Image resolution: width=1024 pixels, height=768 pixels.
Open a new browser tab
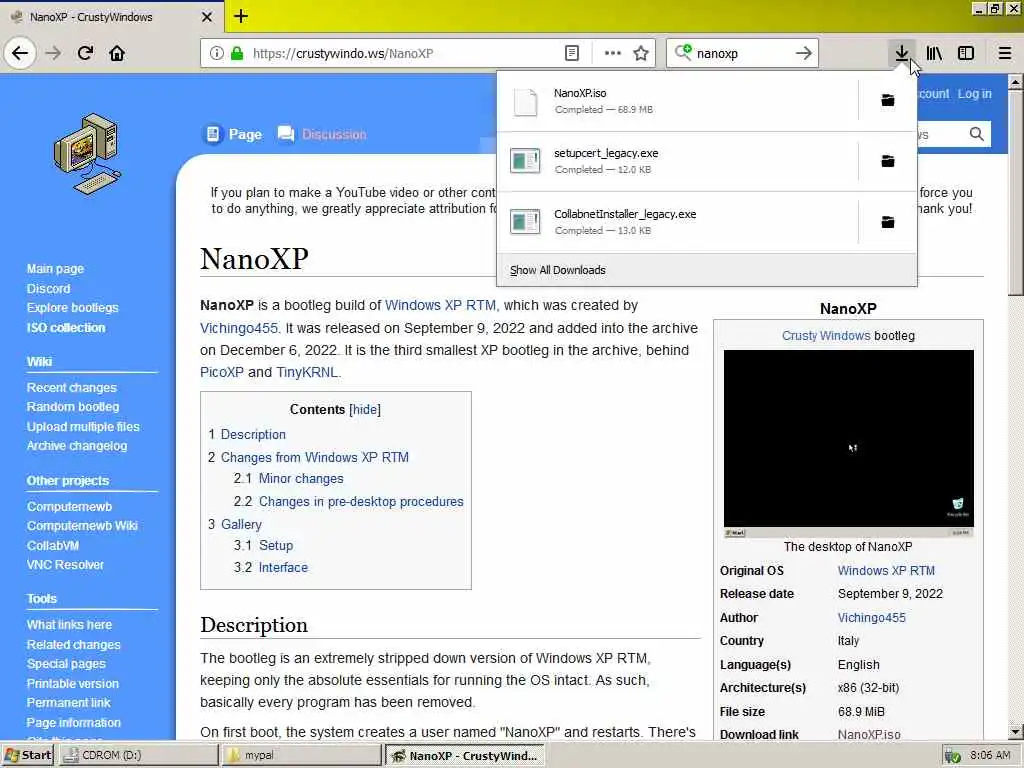tap(241, 16)
